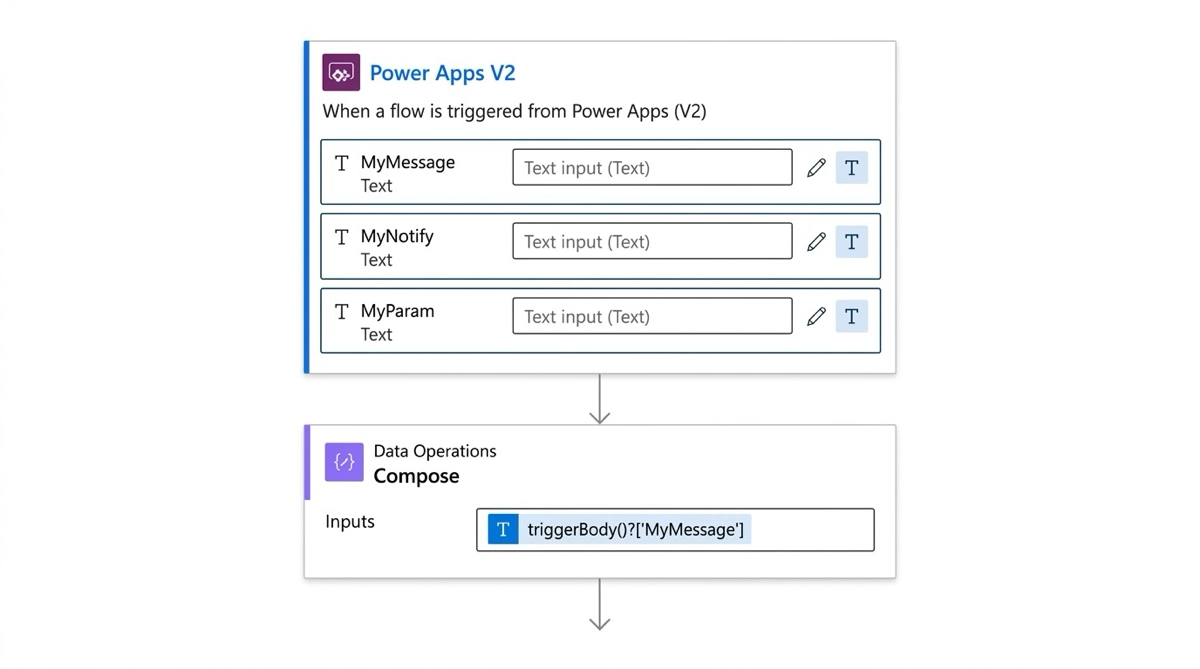Click the text type button for MyMessage
The width and height of the screenshot is (1200, 669).
pyautogui.click(x=852, y=168)
